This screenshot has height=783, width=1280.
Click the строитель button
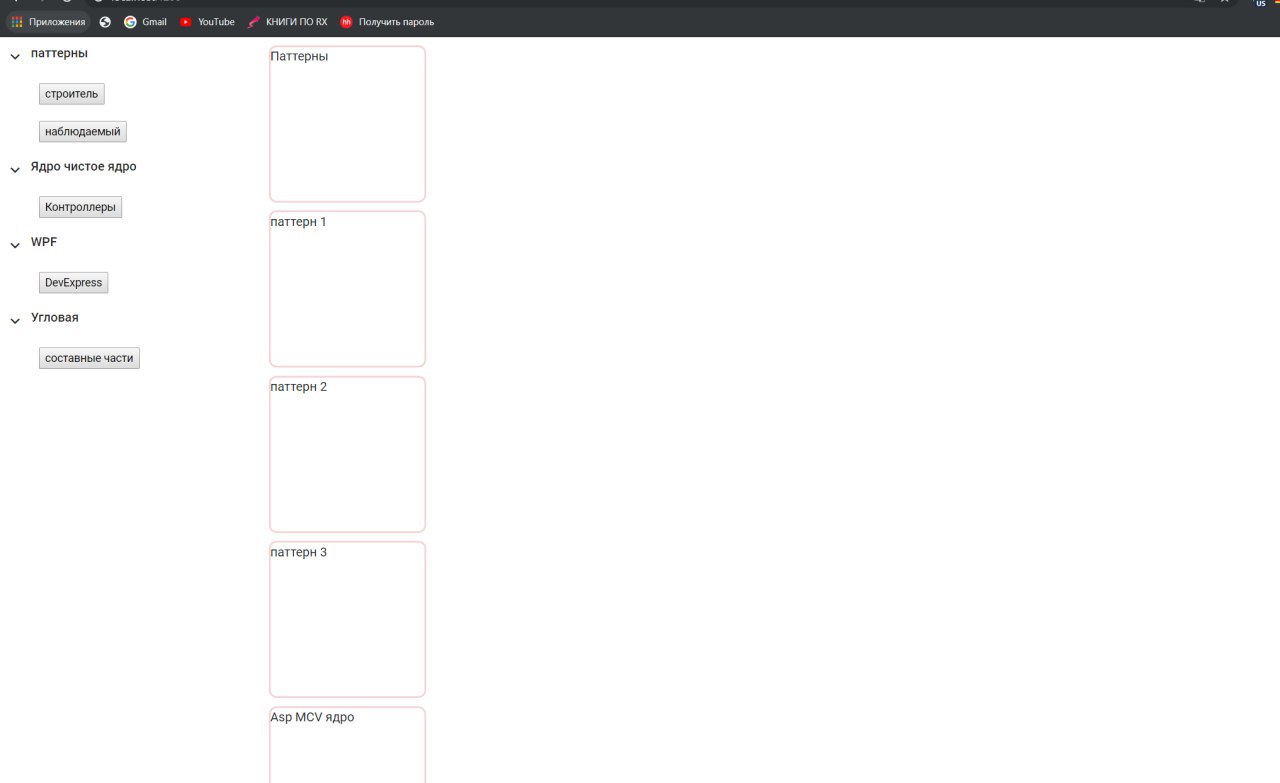click(72, 94)
